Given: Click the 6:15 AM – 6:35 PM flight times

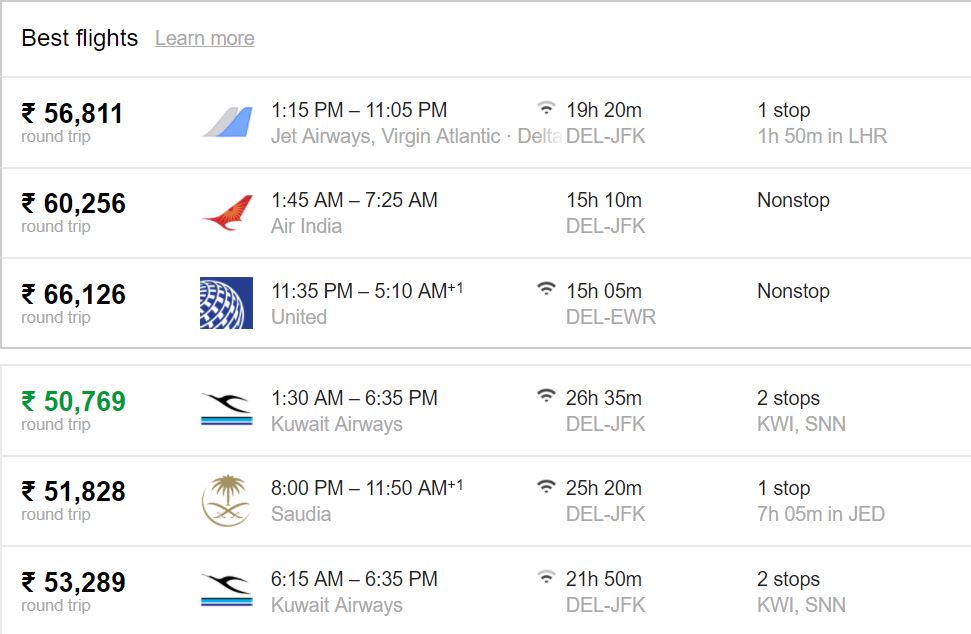Looking at the screenshot, I should coord(354,579).
